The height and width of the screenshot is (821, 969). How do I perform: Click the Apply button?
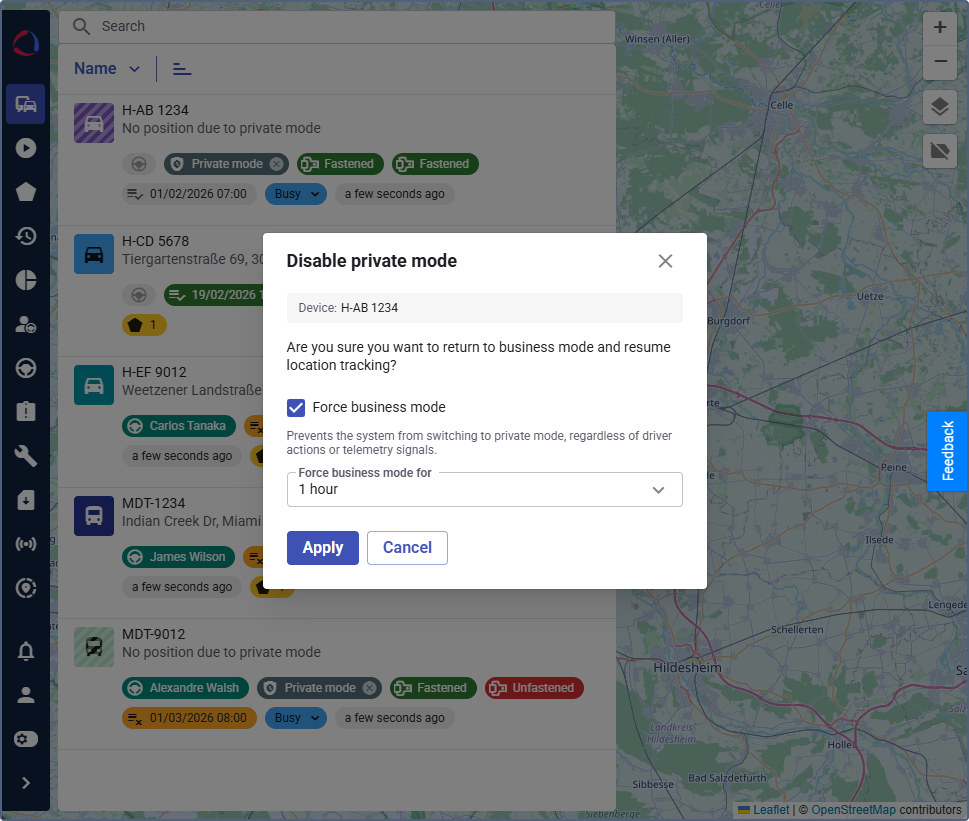(x=323, y=548)
